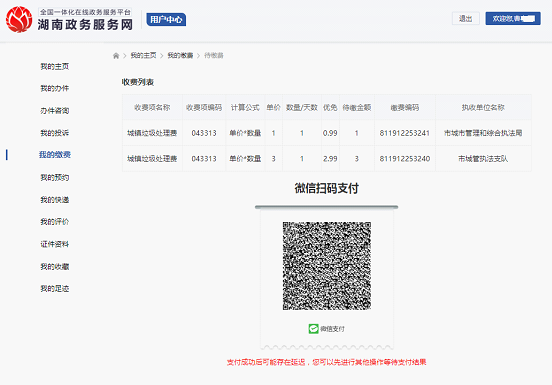Open 证件资料 in sidebar
The image size is (552, 385).
55,244
